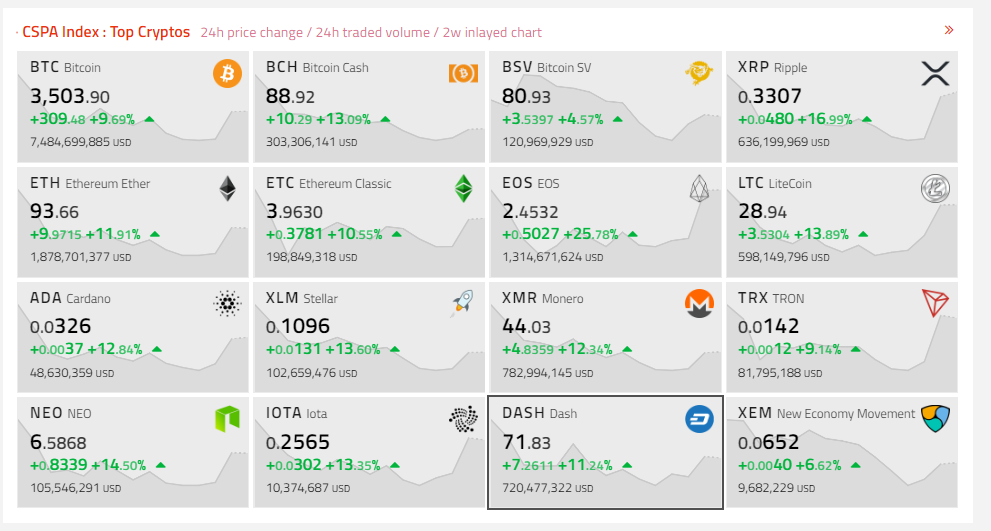Open ETH Ethereum Ether title
Screen dimensions: 991x531
tap(90, 183)
